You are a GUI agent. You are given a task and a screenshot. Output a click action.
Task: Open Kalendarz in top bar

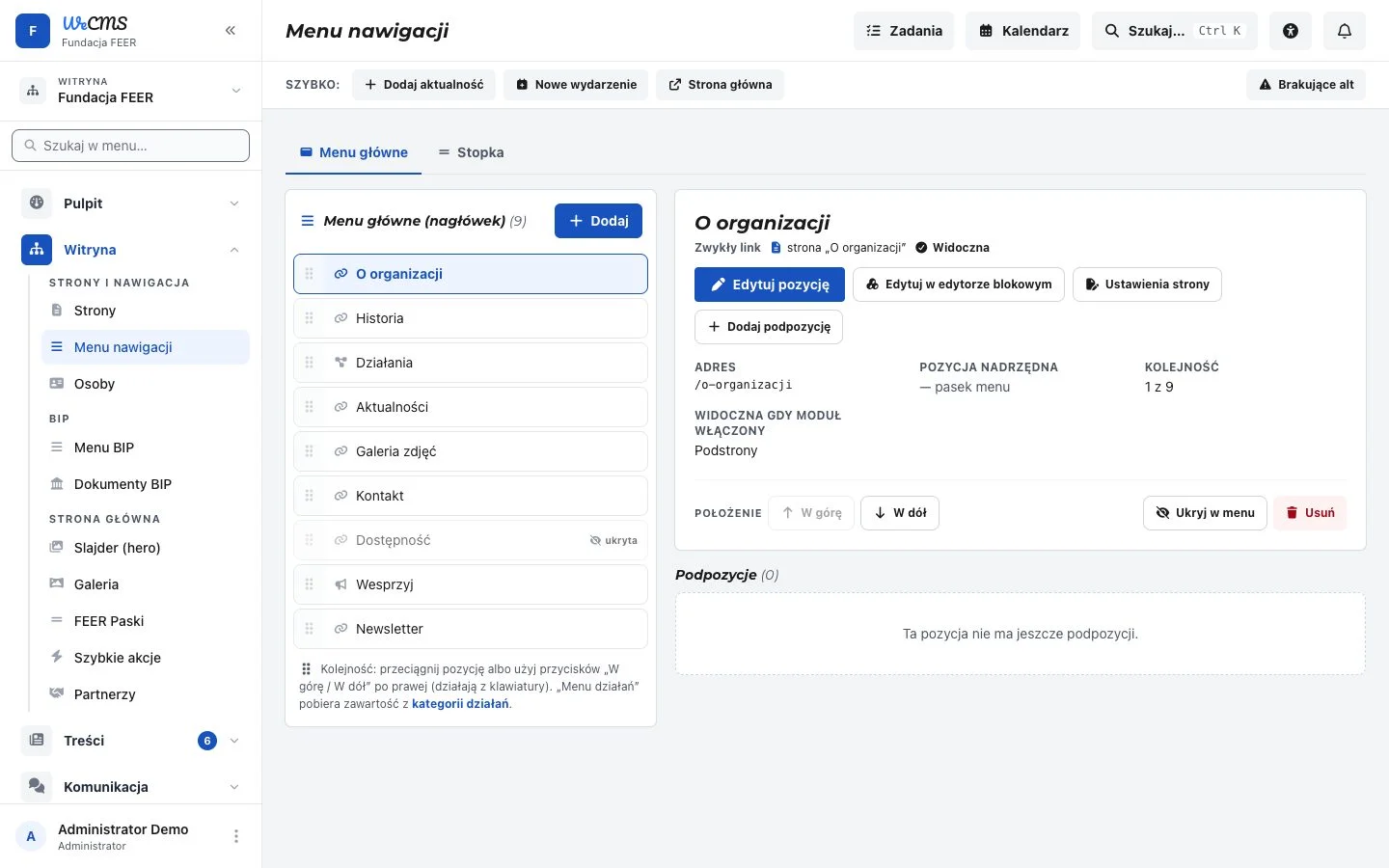(x=1023, y=31)
